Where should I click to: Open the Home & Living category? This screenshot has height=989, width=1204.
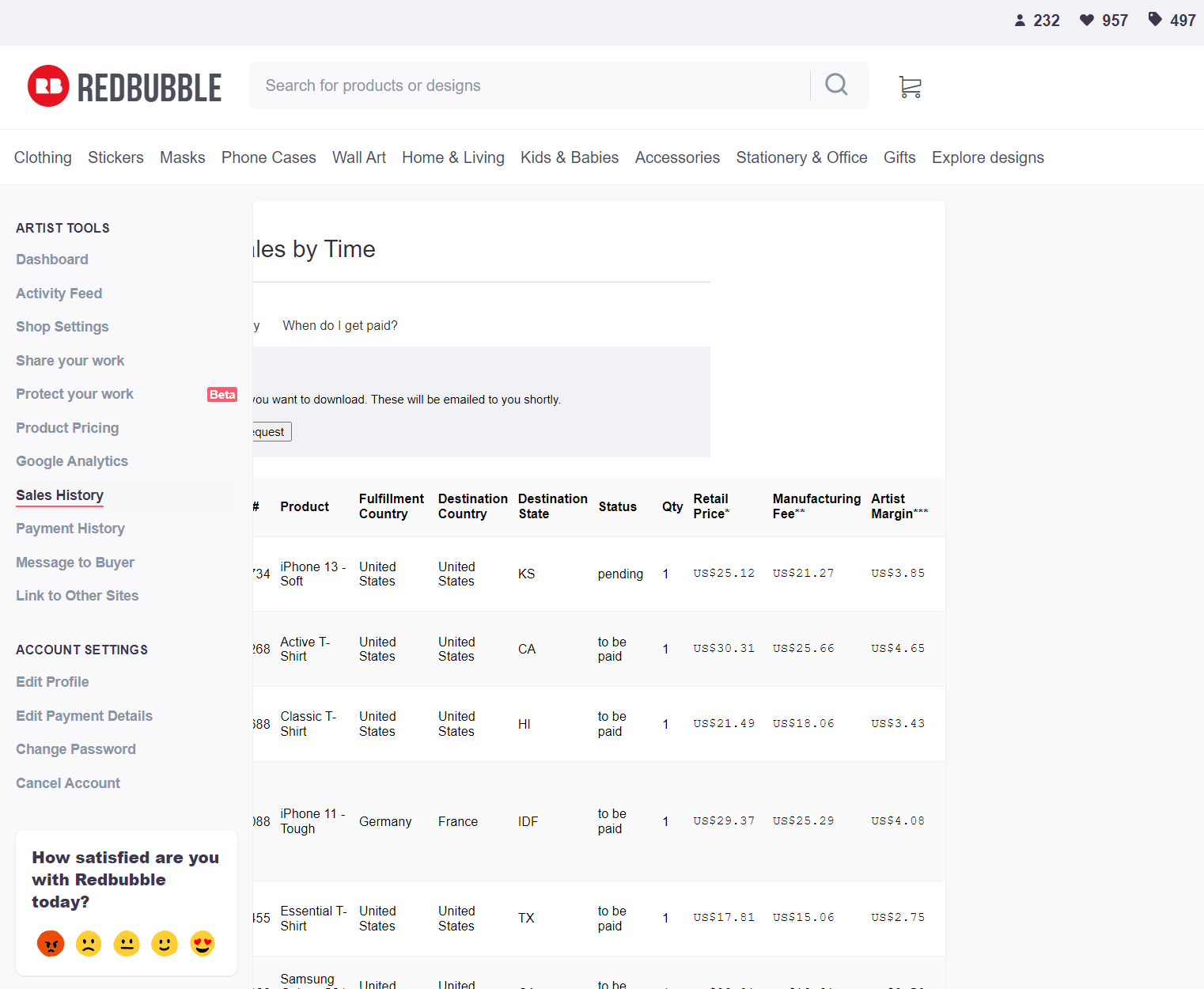[x=453, y=157]
